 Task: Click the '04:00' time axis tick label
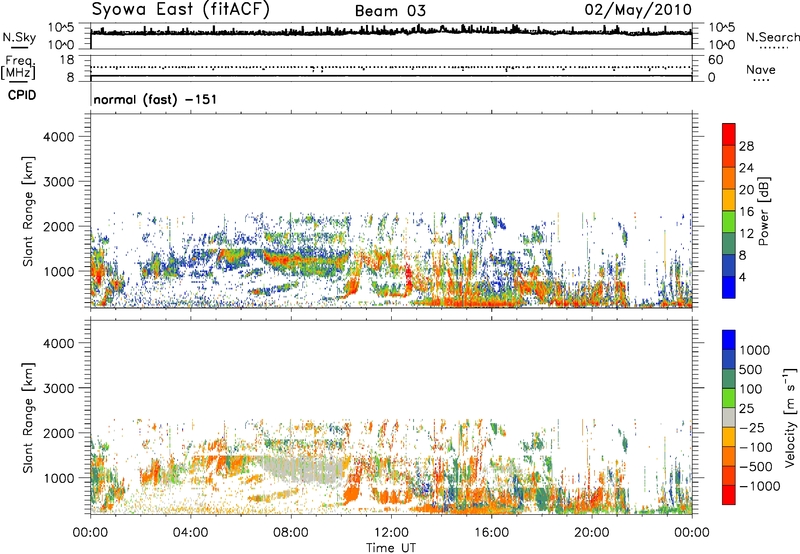click(190, 533)
